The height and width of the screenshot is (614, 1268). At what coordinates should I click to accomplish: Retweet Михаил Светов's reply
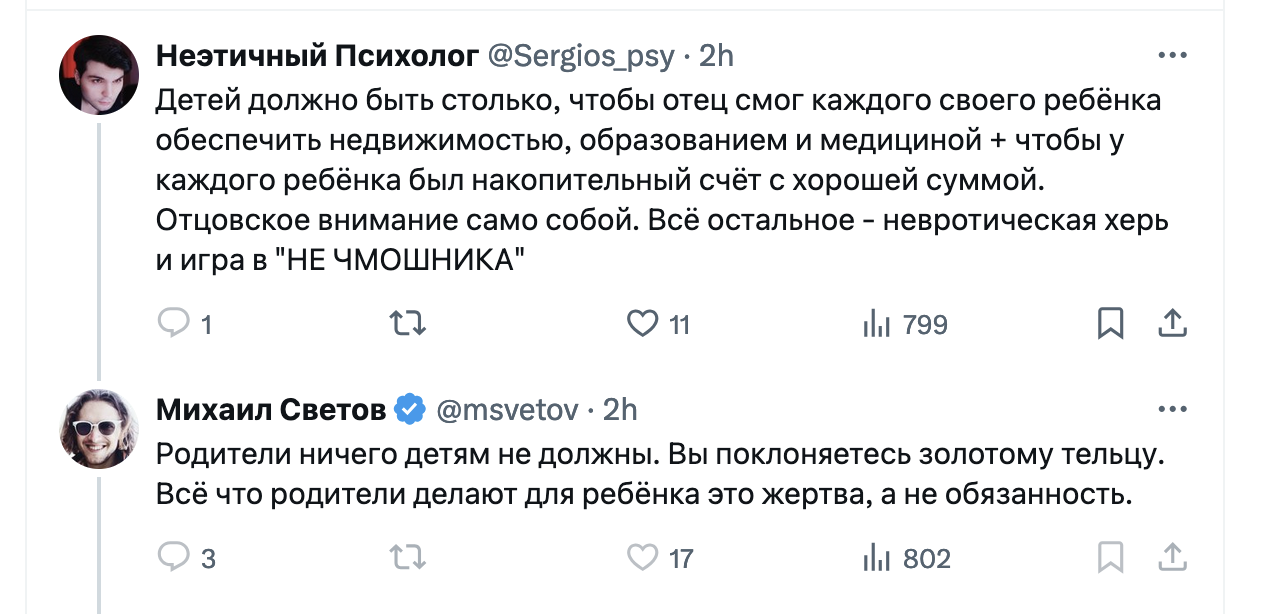click(x=408, y=557)
